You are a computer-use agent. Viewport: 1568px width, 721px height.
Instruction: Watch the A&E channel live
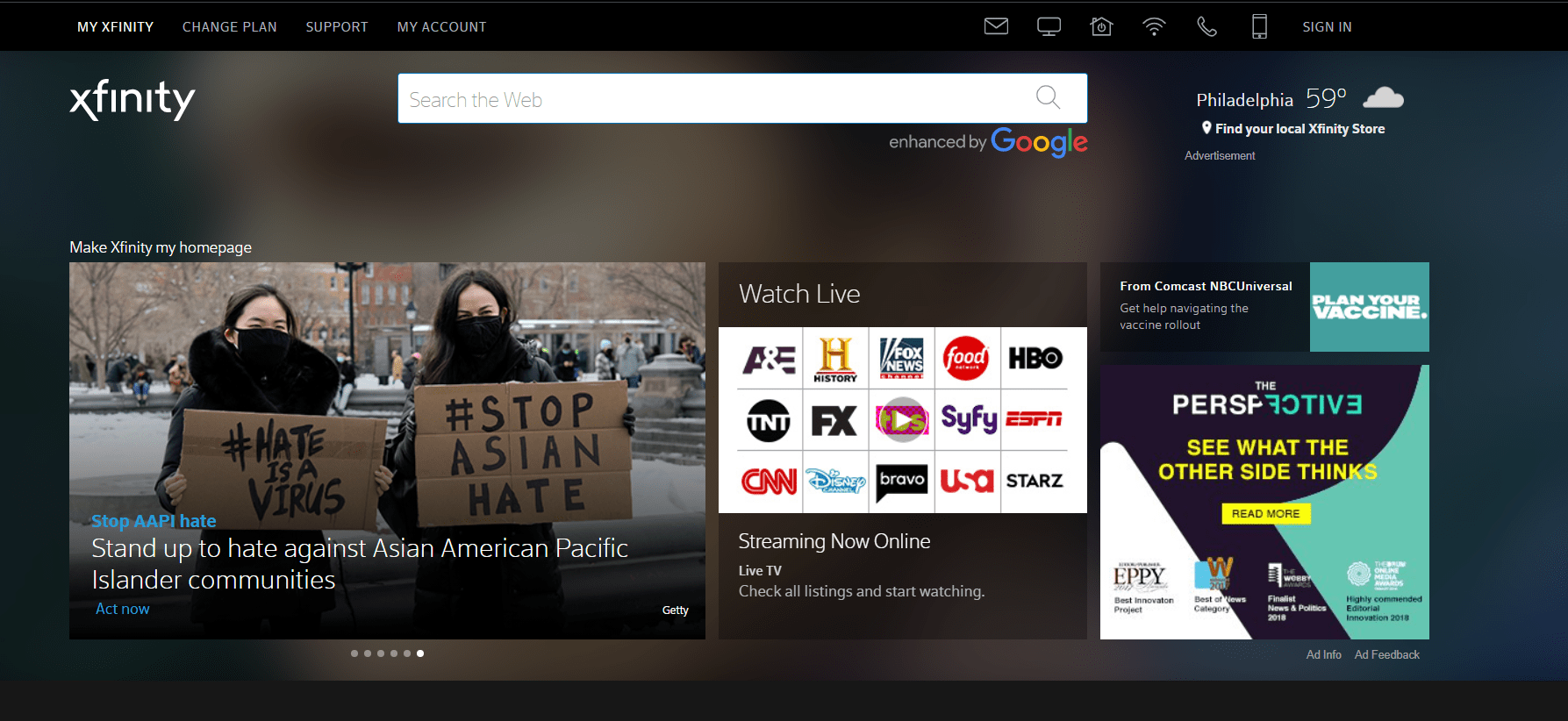click(x=769, y=359)
